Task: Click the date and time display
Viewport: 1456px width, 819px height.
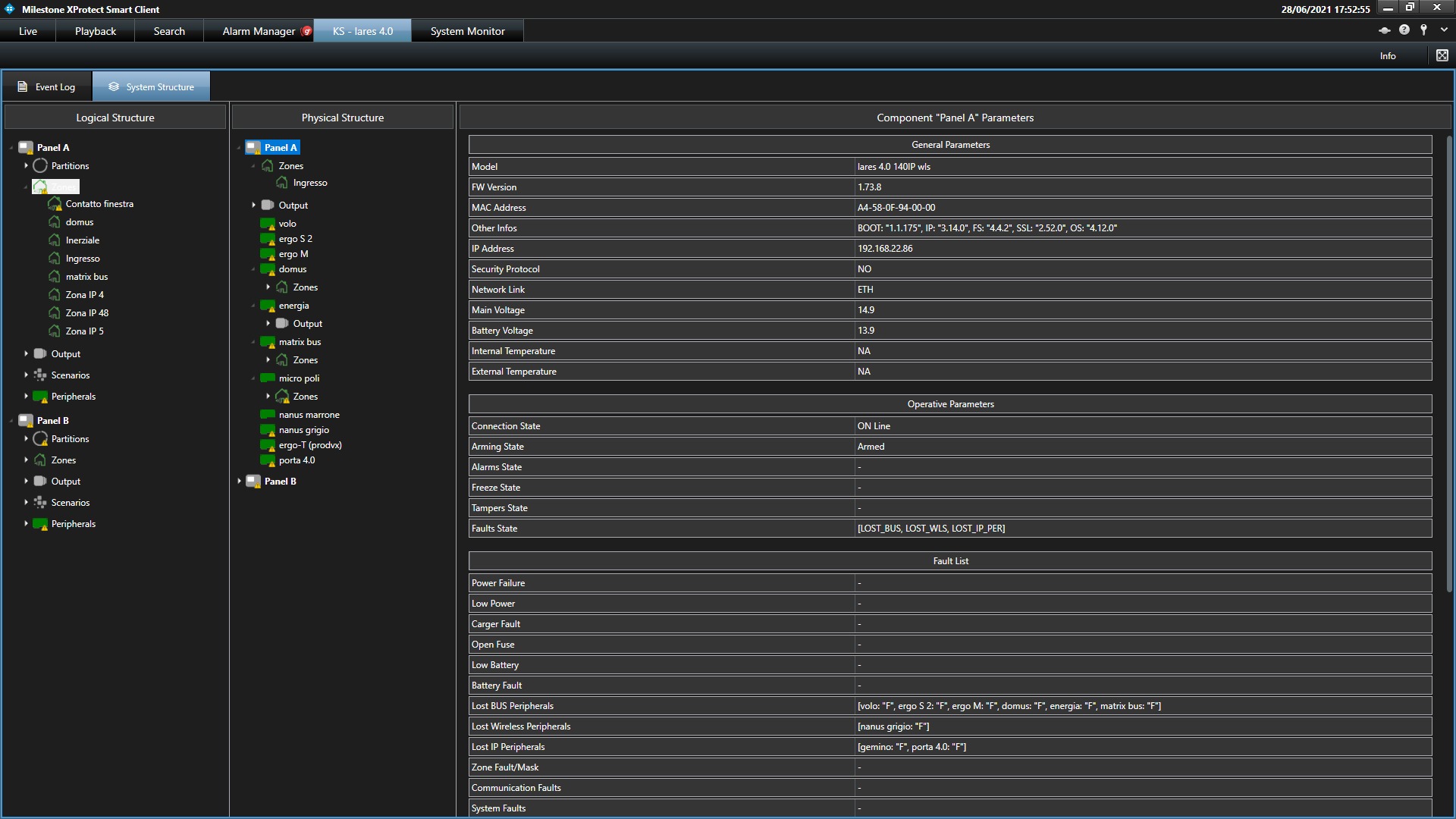Action: (1326, 9)
